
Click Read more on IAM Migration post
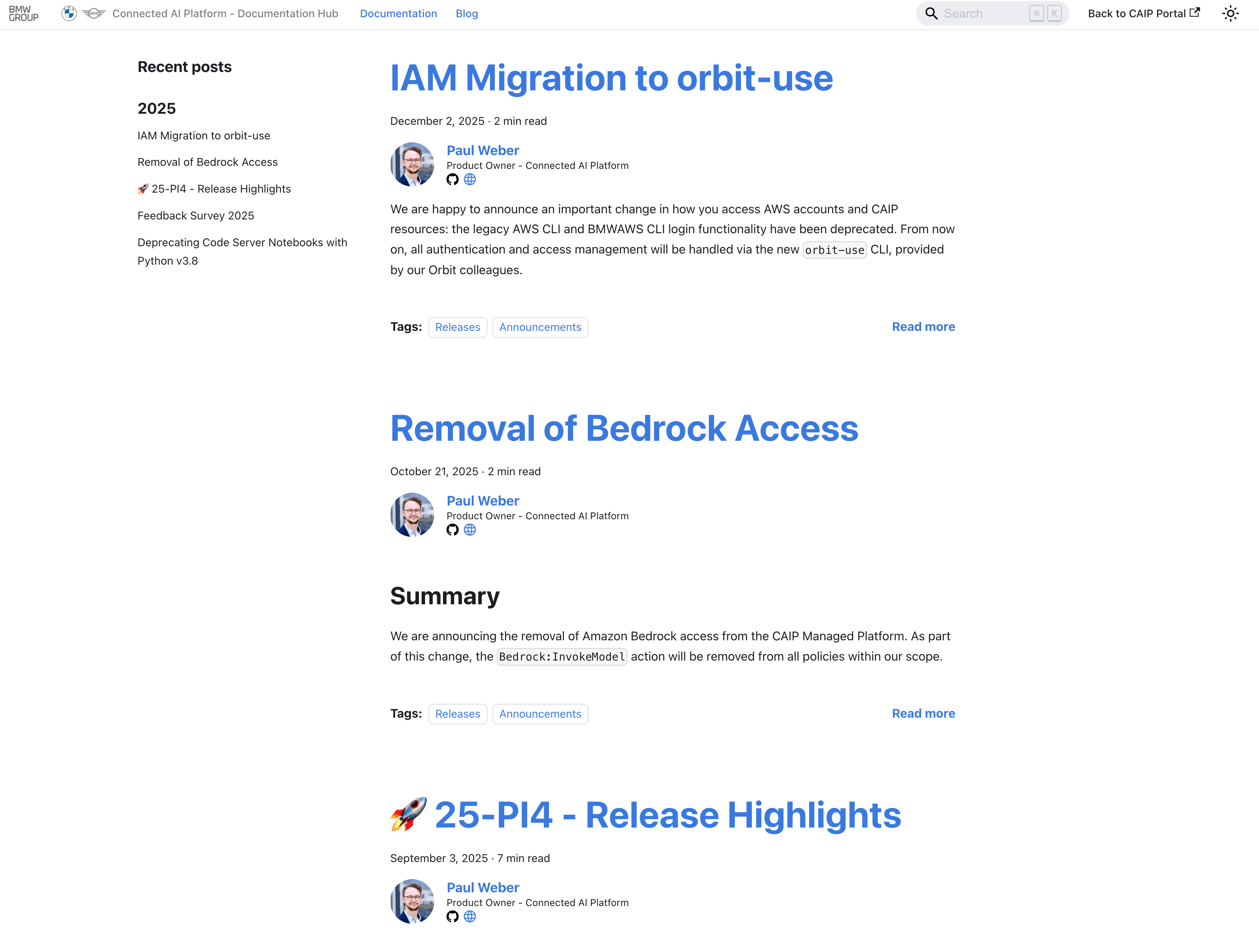(x=923, y=327)
